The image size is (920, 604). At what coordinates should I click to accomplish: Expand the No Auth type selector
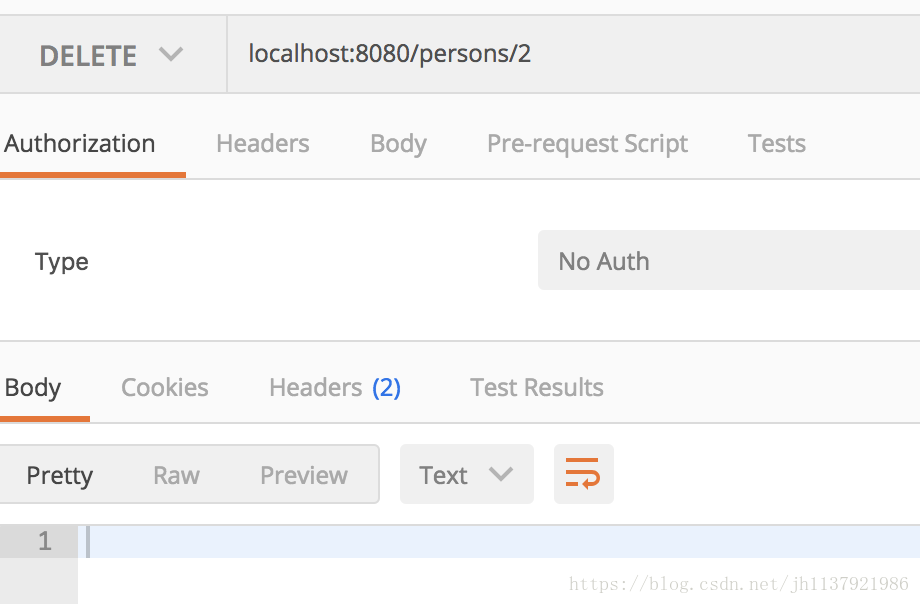(729, 260)
